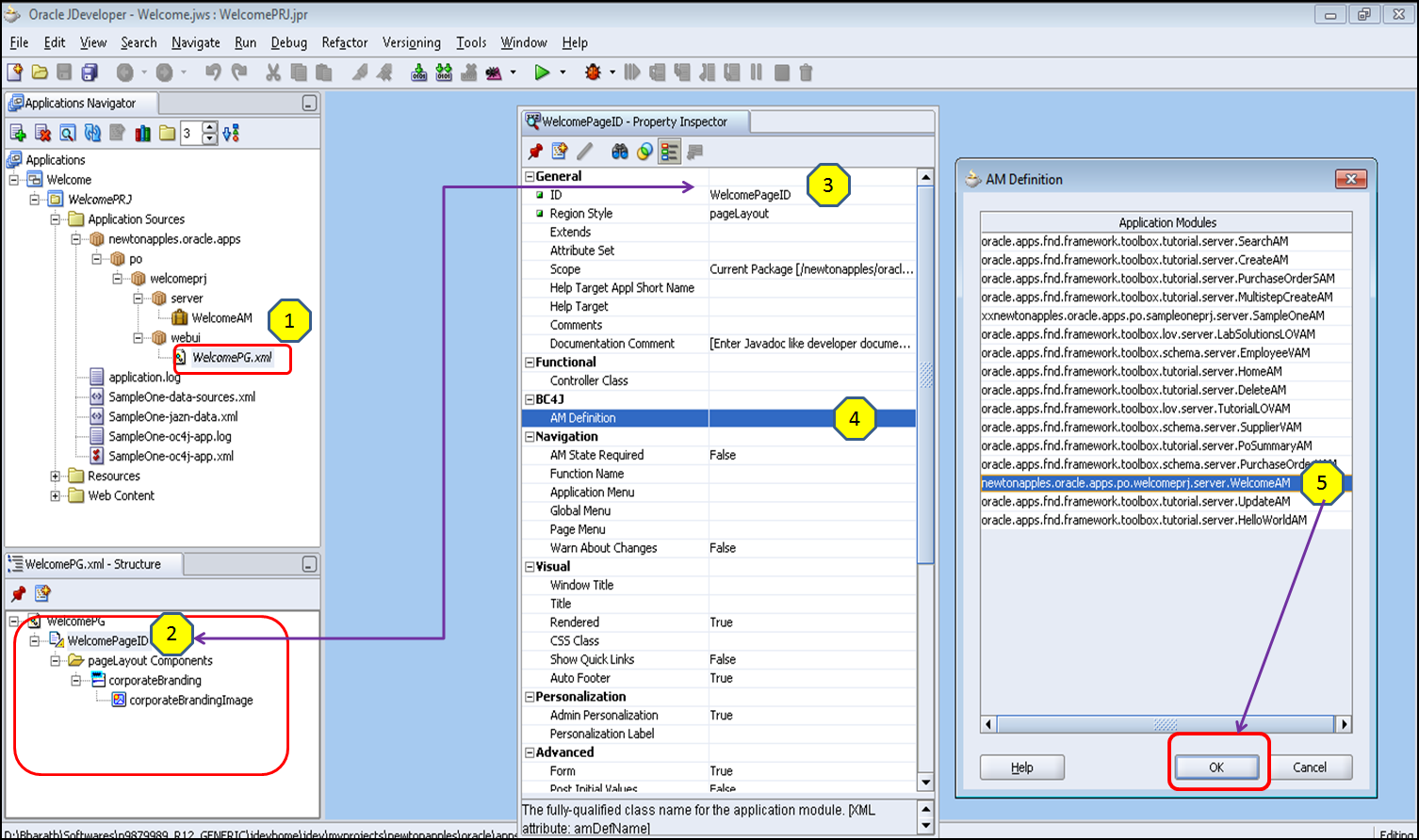Click the new view icon in Structure pane toolbar
This screenshot has width=1419, height=840.
click(x=42, y=593)
